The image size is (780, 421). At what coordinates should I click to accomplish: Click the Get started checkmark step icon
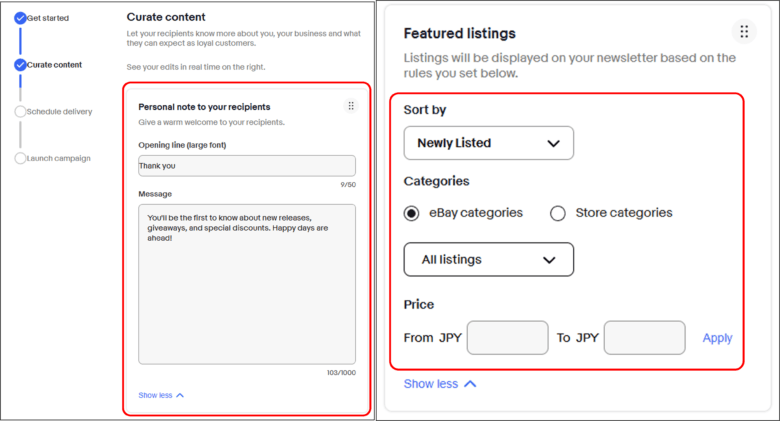[x=20, y=17]
